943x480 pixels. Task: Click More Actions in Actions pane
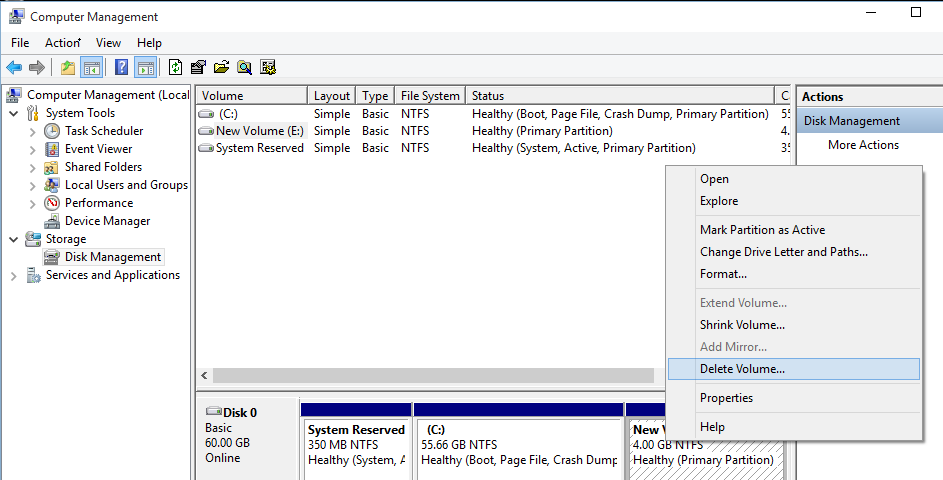[x=863, y=145]
